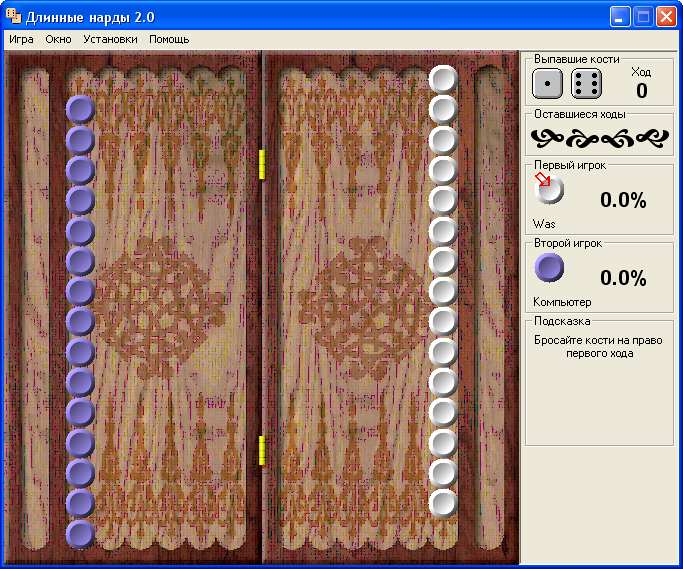Select the topmost white checker on the board
This screenshot has width=683, height=569.
coord(443,79)
